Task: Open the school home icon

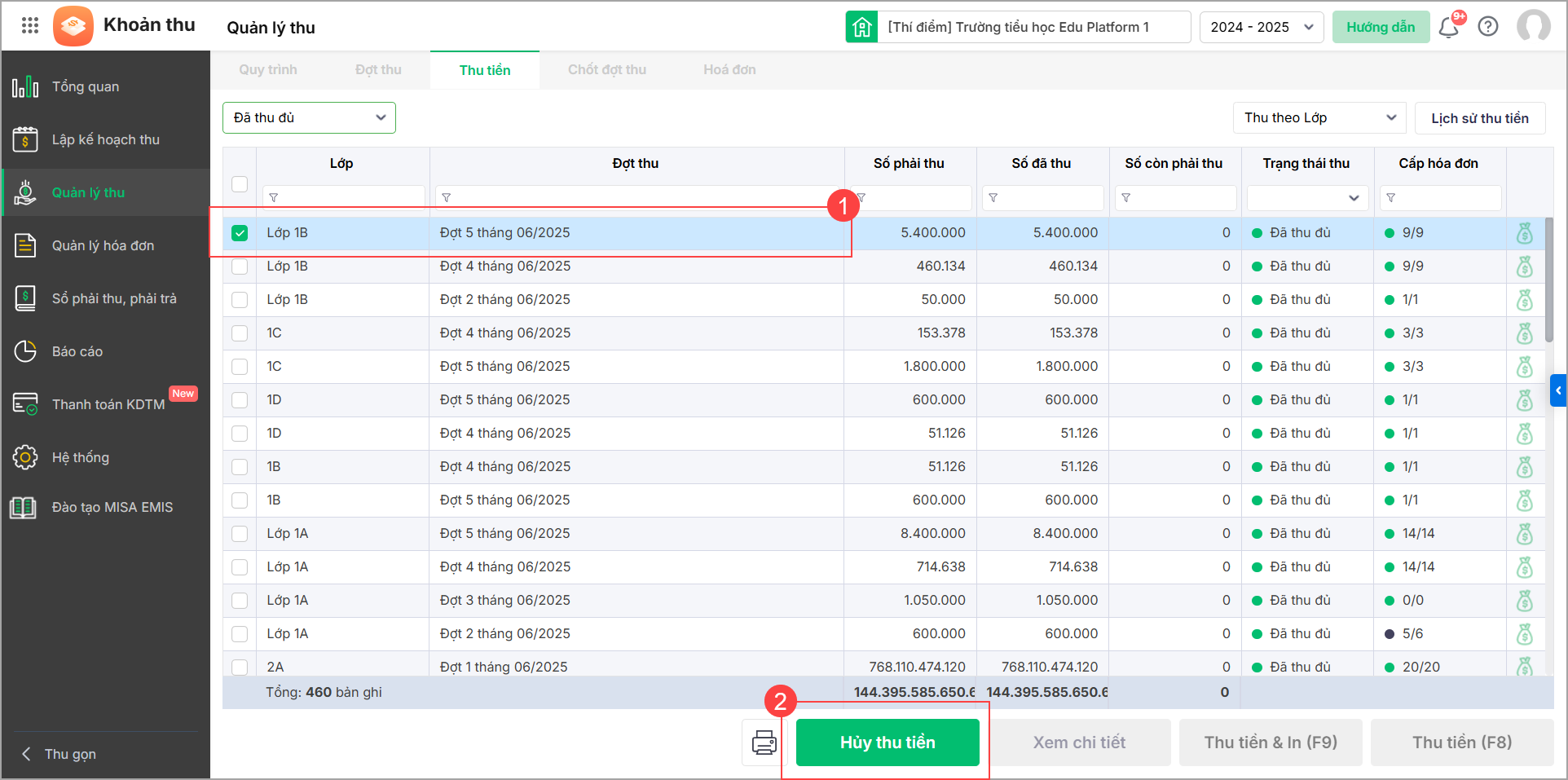Action: pyautogui.click(x=861, y=27)
